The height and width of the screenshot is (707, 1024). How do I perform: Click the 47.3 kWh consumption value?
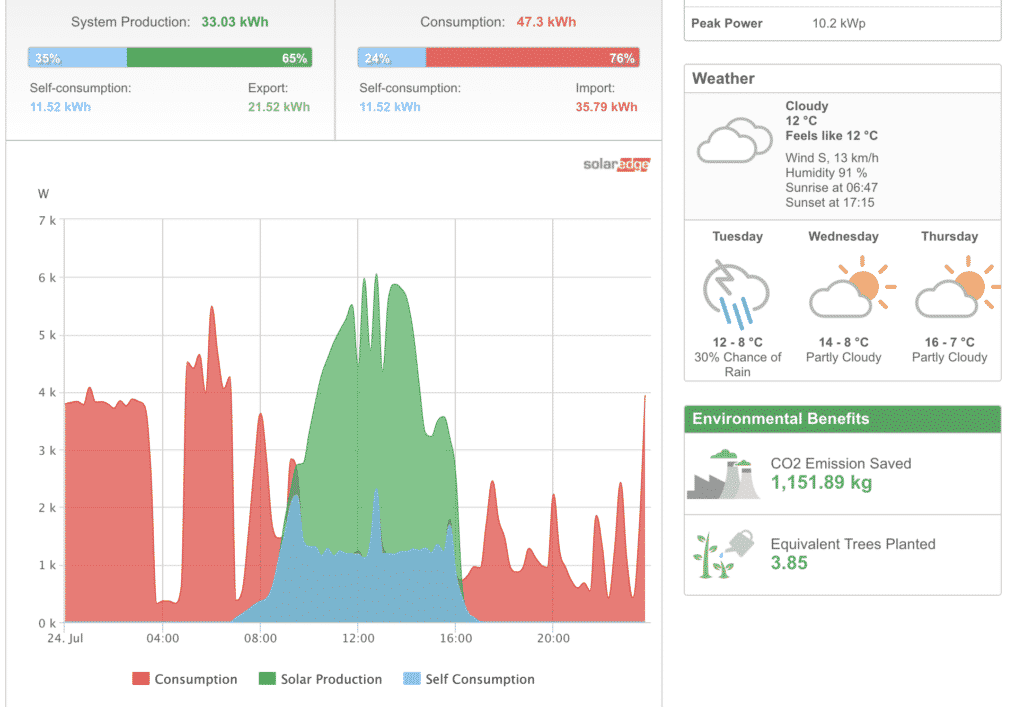pyautogui.click(x=546, y=21)
